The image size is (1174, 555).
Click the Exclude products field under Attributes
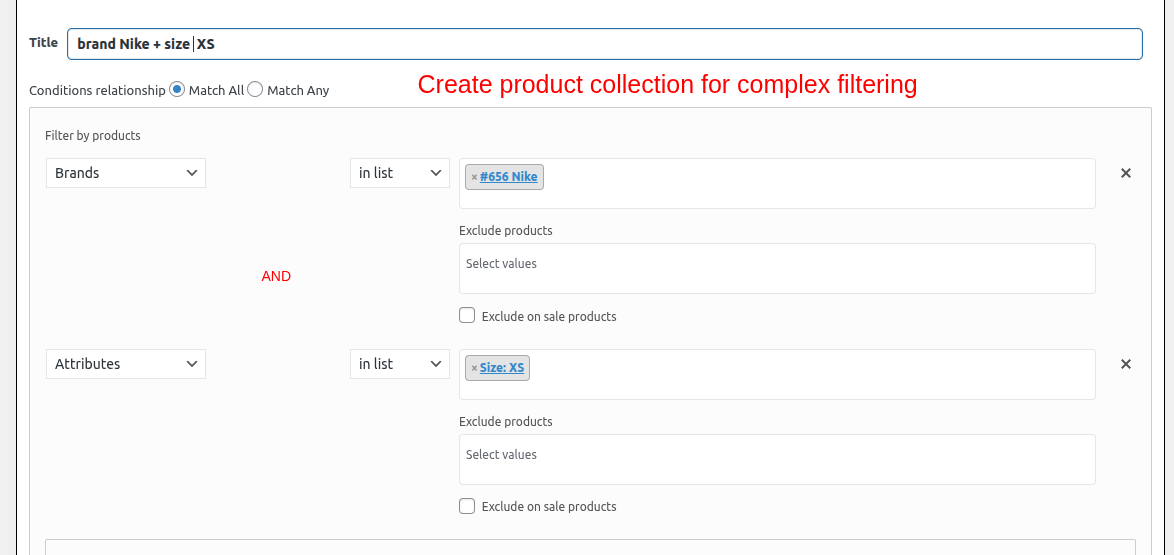coord(776,459)
